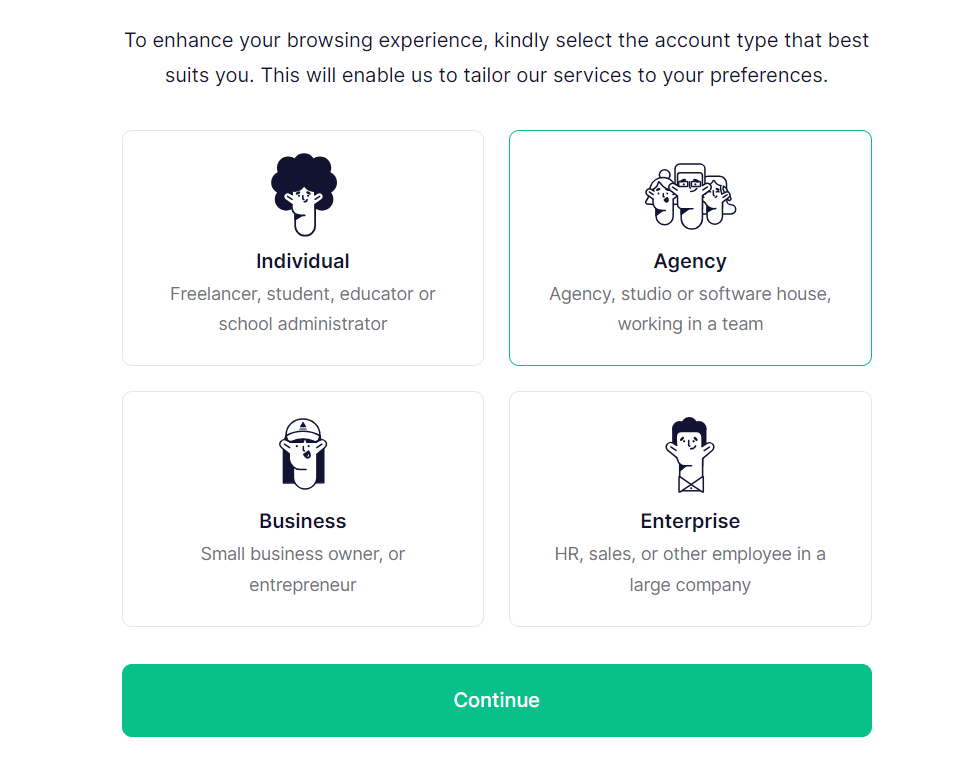The image size is (961, 764).
Task: Click the "Agency" heading text
Action: click(x=690, y=261)
